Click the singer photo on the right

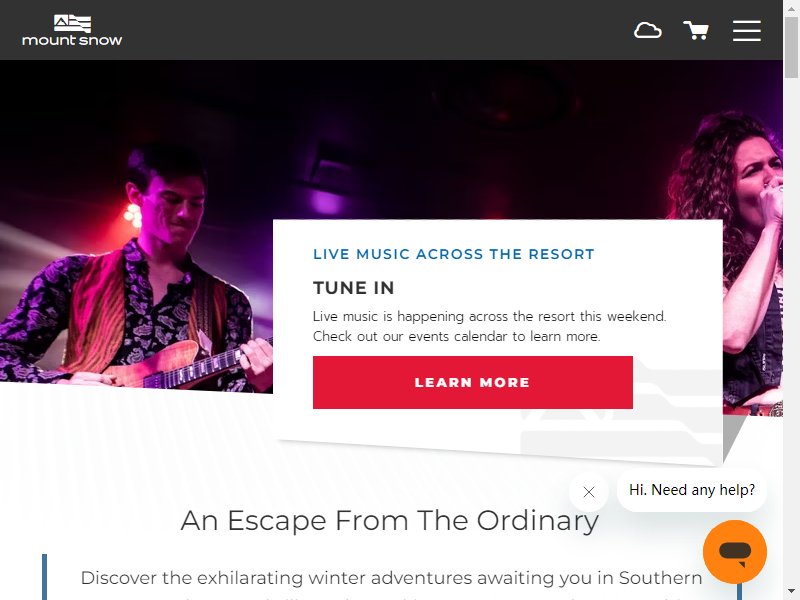tap(753, 265)
